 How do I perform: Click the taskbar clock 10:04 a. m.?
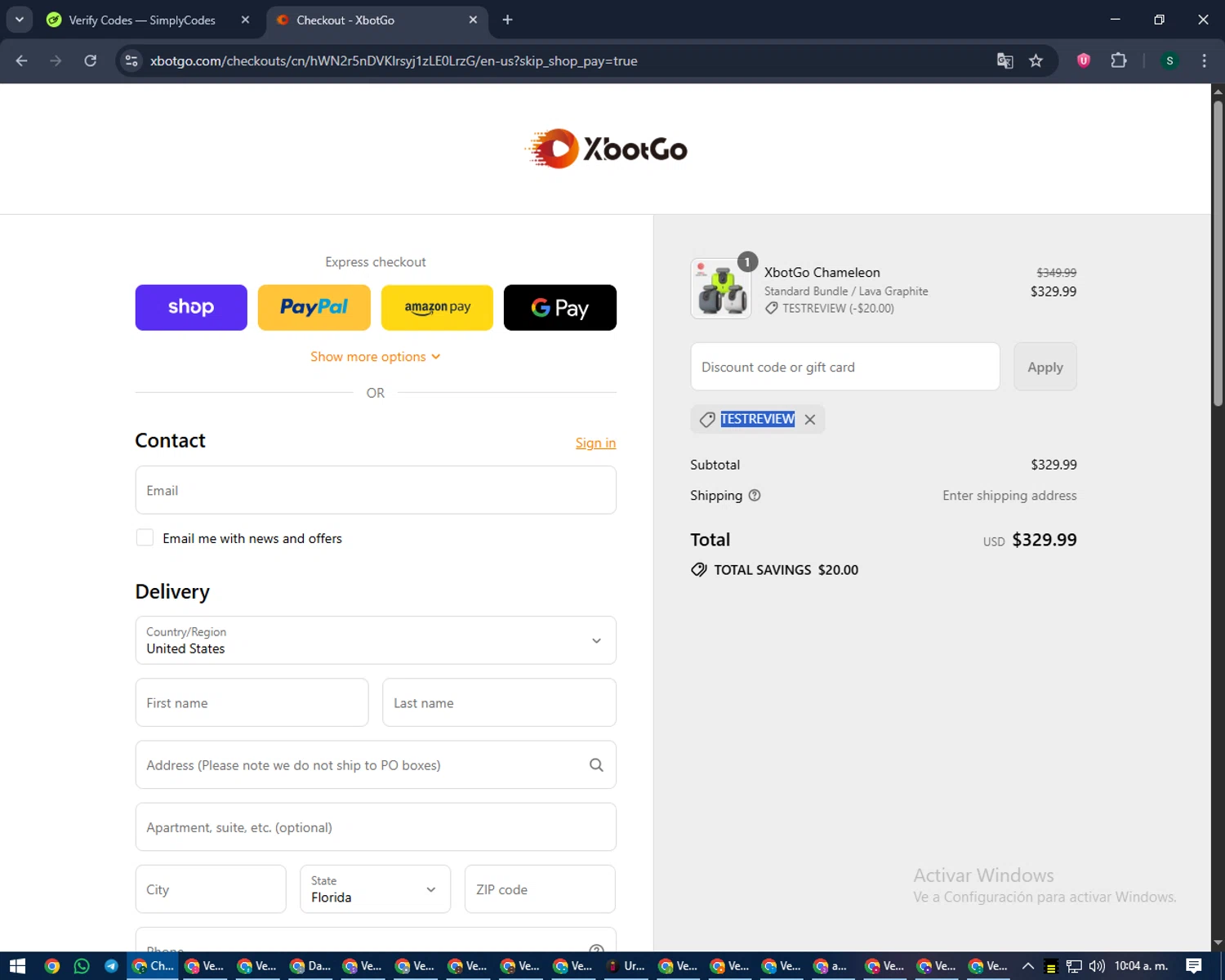click(x=1141, y=966)
